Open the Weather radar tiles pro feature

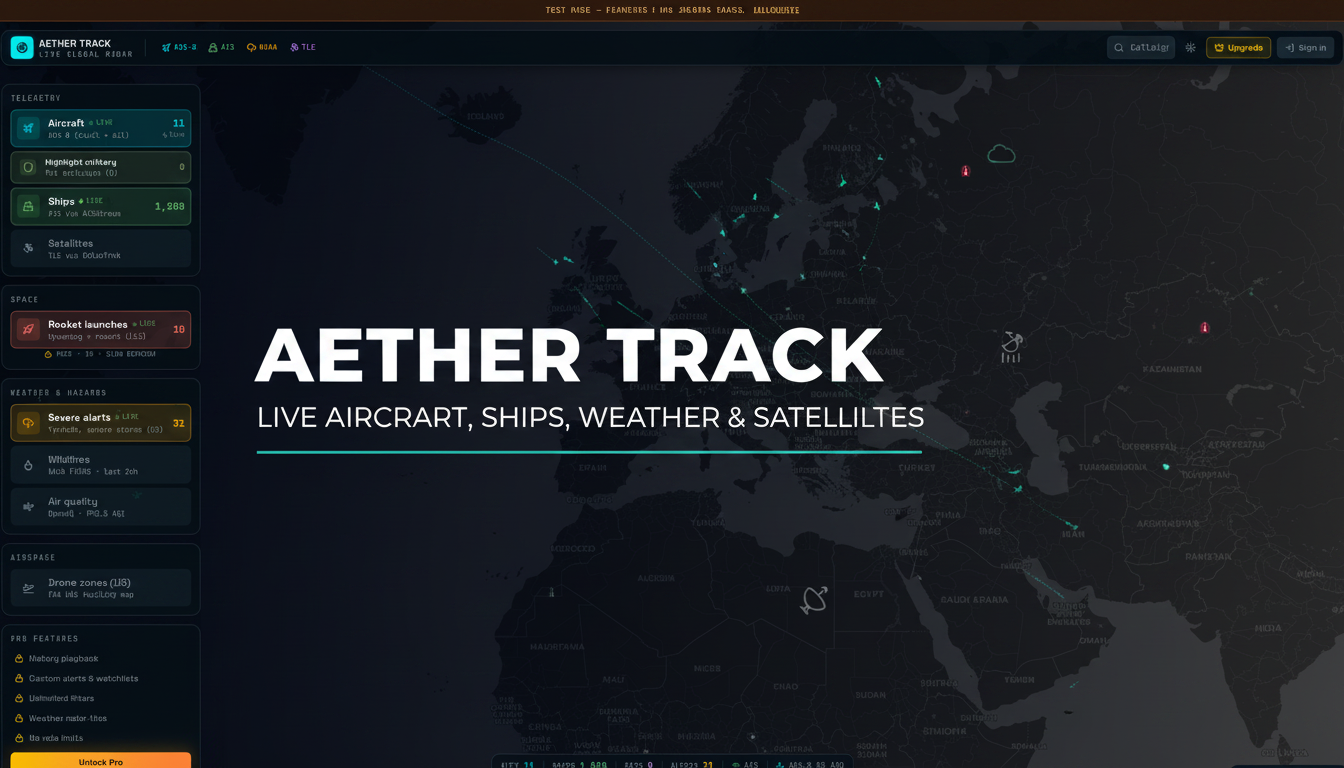[61, 719]
